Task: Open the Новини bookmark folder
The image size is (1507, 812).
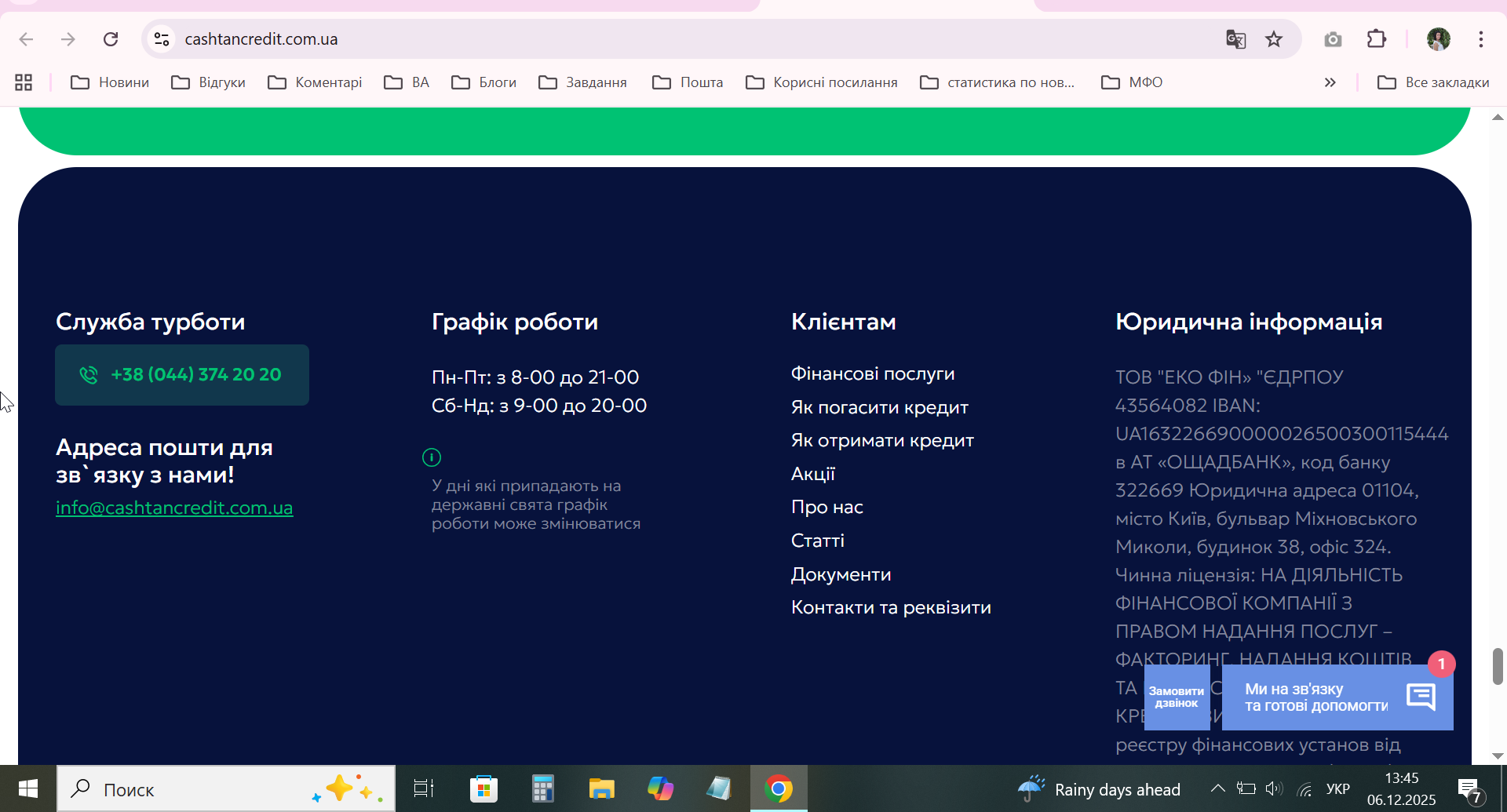Action: 110,82
